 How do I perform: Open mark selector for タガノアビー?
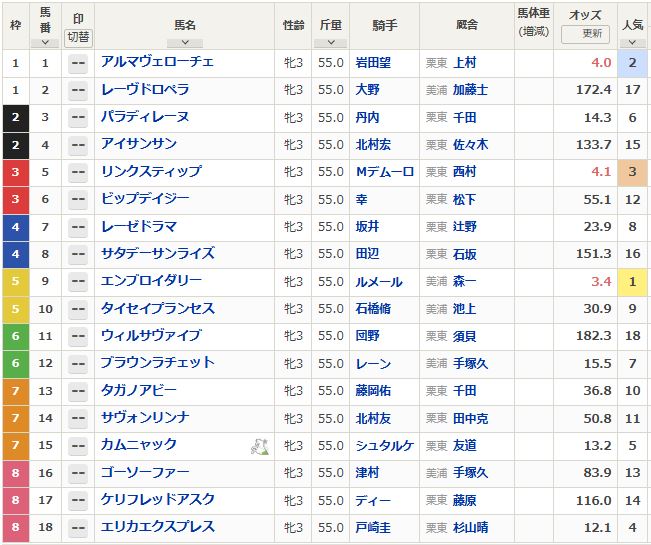pos(78,391)
